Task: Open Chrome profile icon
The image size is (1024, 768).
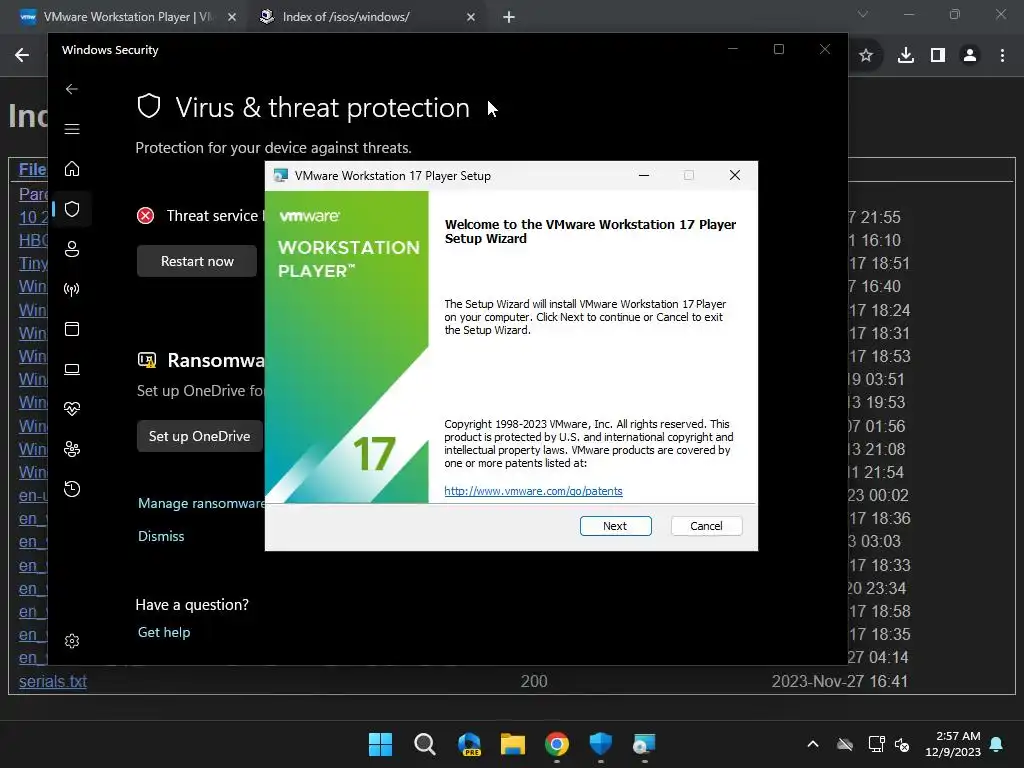Action: (x=970, y=56)
